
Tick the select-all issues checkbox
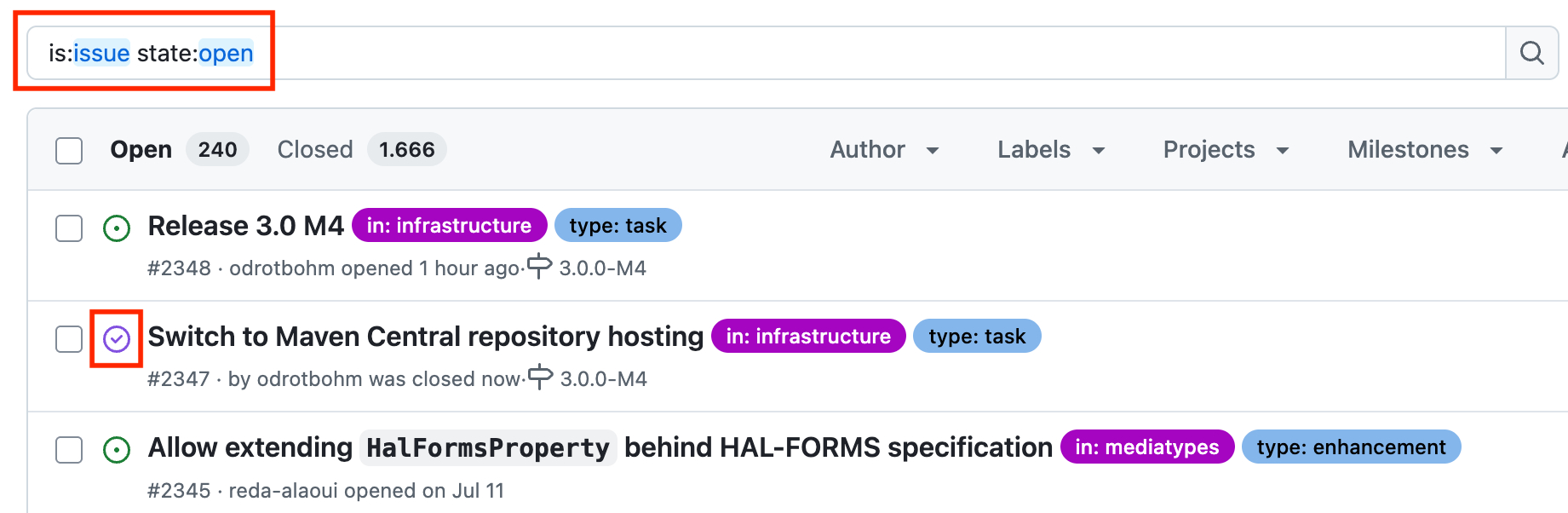tap(69, 150)
